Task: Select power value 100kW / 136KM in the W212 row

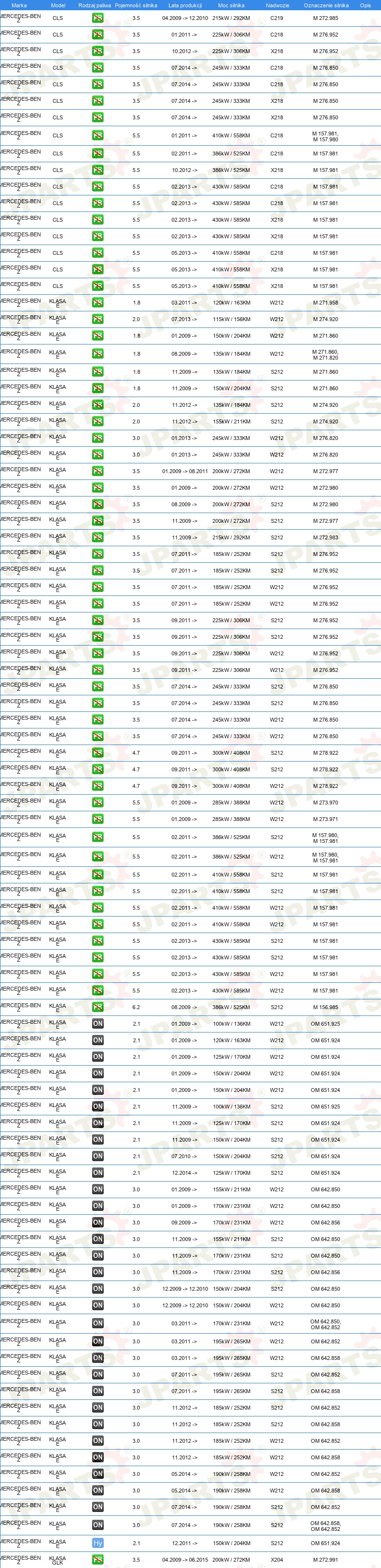Action: (x=231, y=1024)
